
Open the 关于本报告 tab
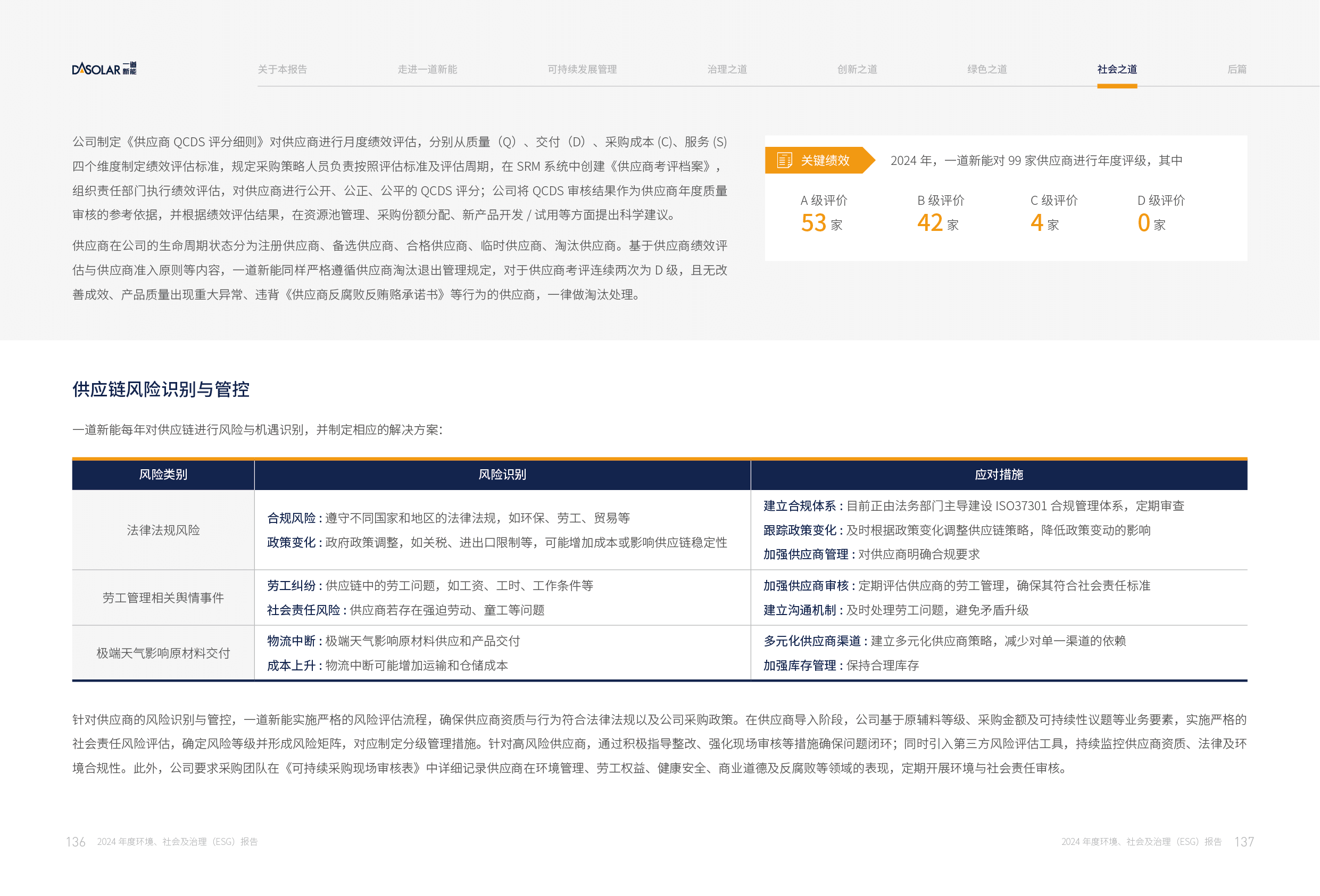(x=282, y=69)
